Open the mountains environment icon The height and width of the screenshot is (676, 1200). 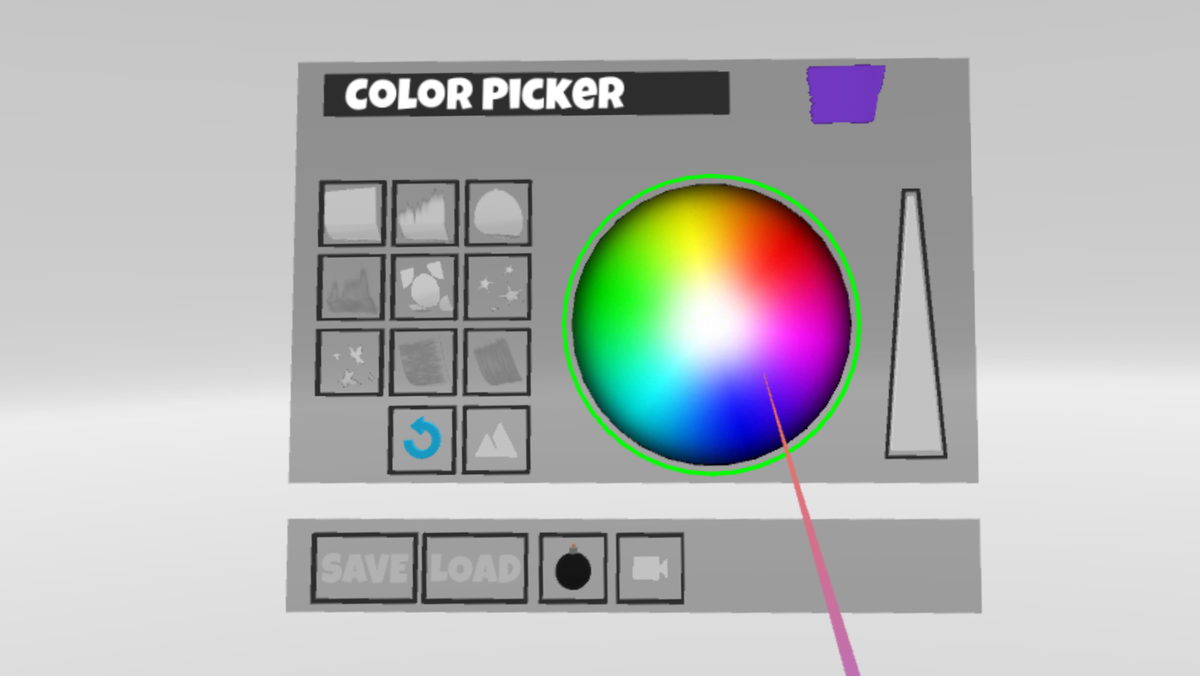[496, 439]
